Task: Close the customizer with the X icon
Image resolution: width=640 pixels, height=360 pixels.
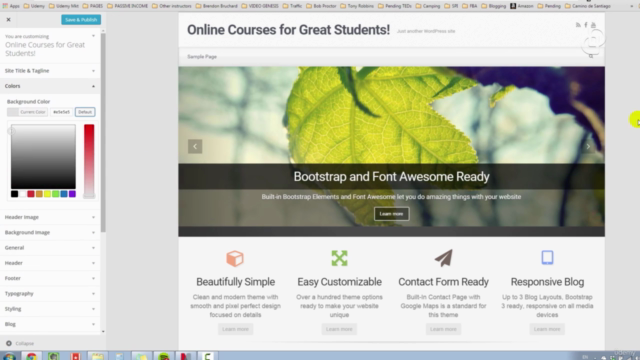Action: pos(8,20)
